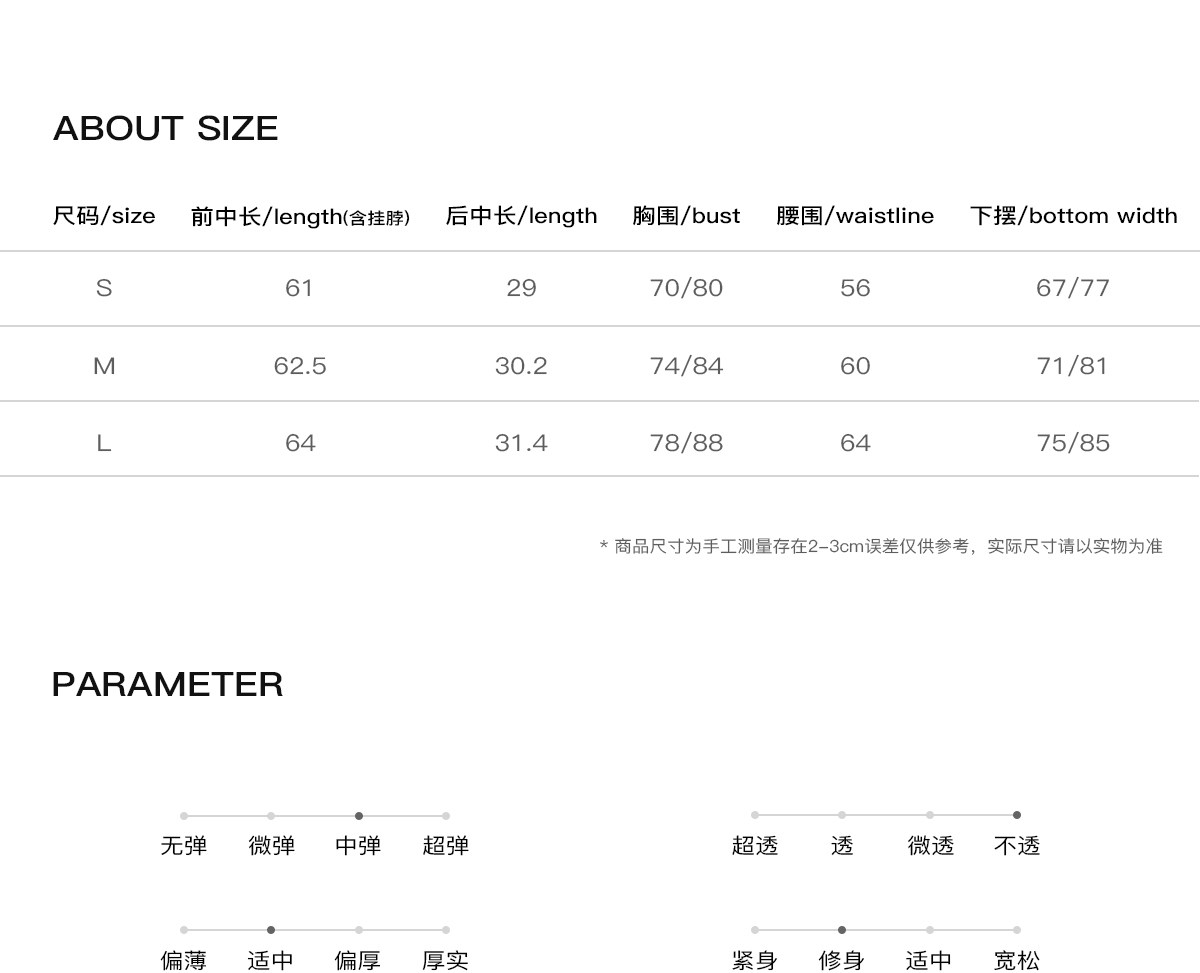Click the PARAMETER heading
Viewport: 1200px width, 973px height.
point(168,685)
